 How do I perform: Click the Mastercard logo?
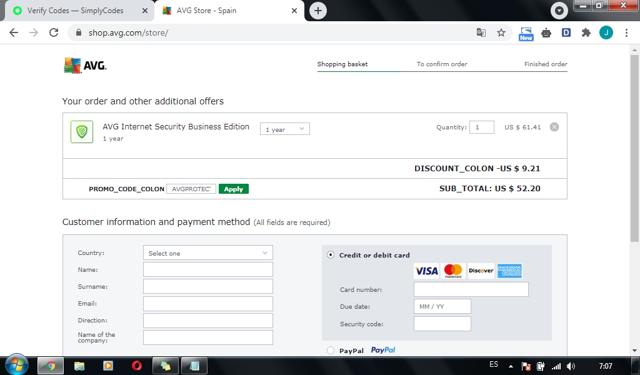(x=453, y=271)
